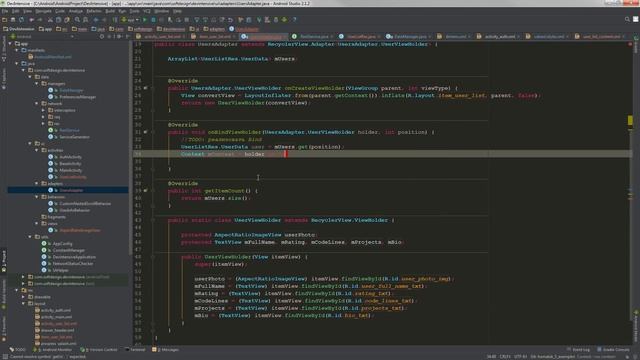This screenshot has width=640, height=360.
Task: Collapse the utils folder node
Action: pyautogui.click(x=30, y=237)
